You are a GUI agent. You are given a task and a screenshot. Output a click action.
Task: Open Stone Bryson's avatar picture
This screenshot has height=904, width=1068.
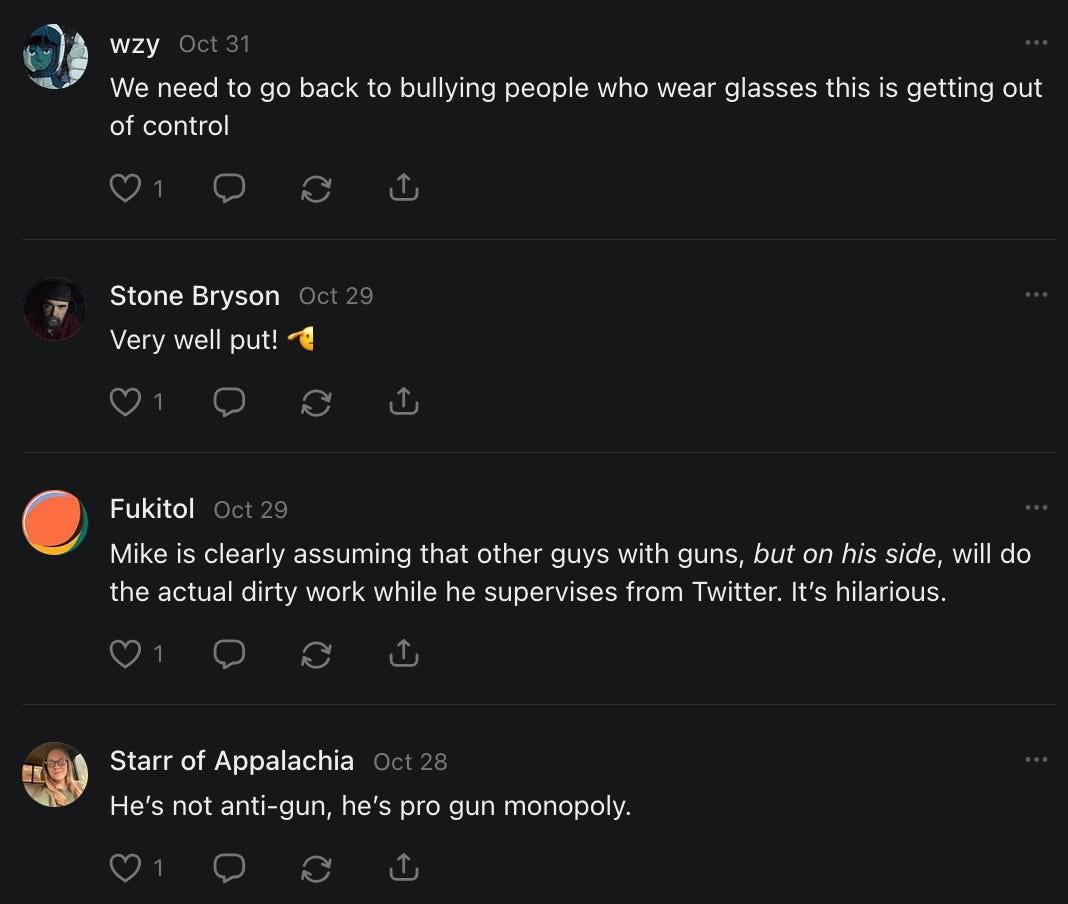click(55, 309)
